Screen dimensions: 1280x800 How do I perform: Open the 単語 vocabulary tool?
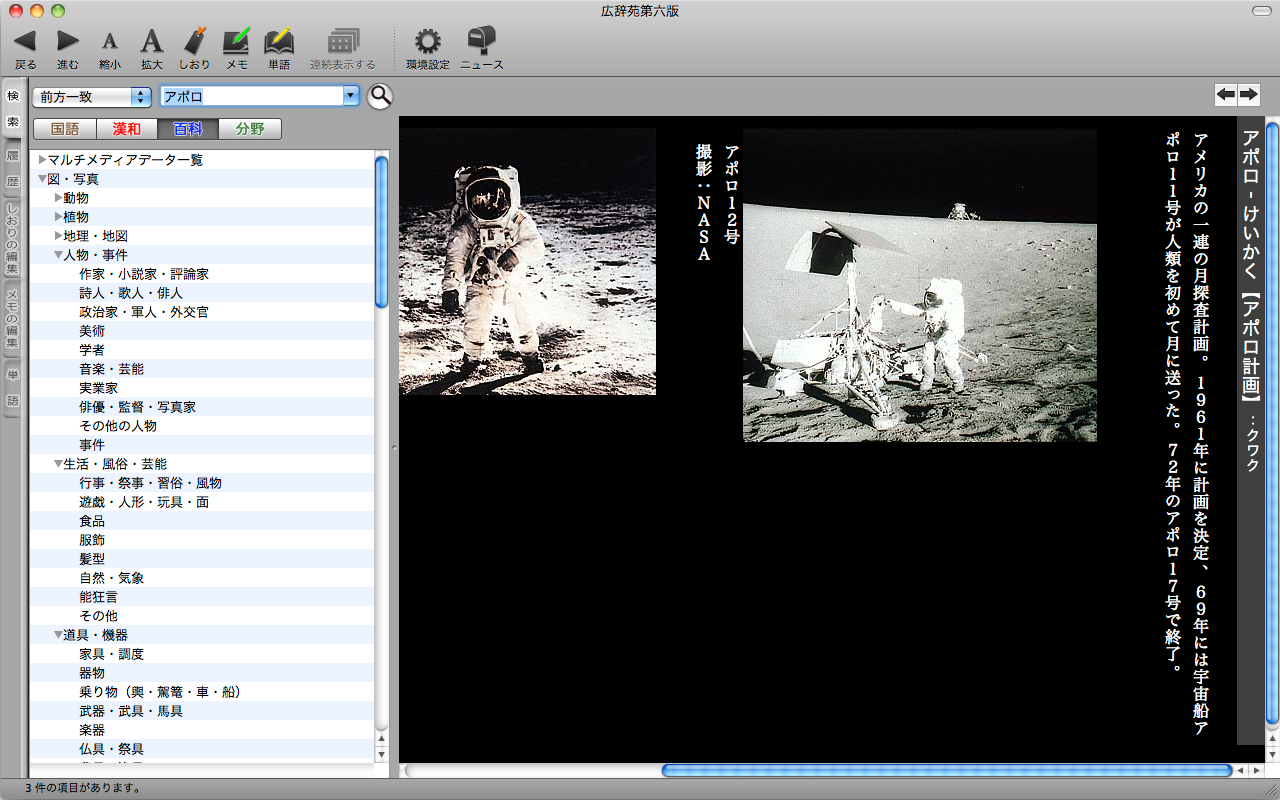click(x=279, y=41)
